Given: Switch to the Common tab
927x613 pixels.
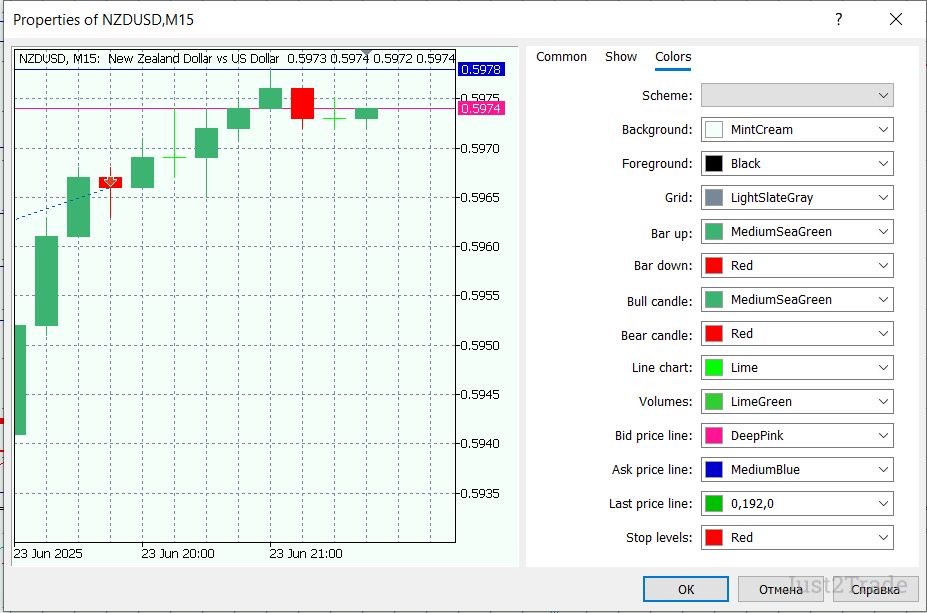Looking at the screenshot, I should pos(561,57).
